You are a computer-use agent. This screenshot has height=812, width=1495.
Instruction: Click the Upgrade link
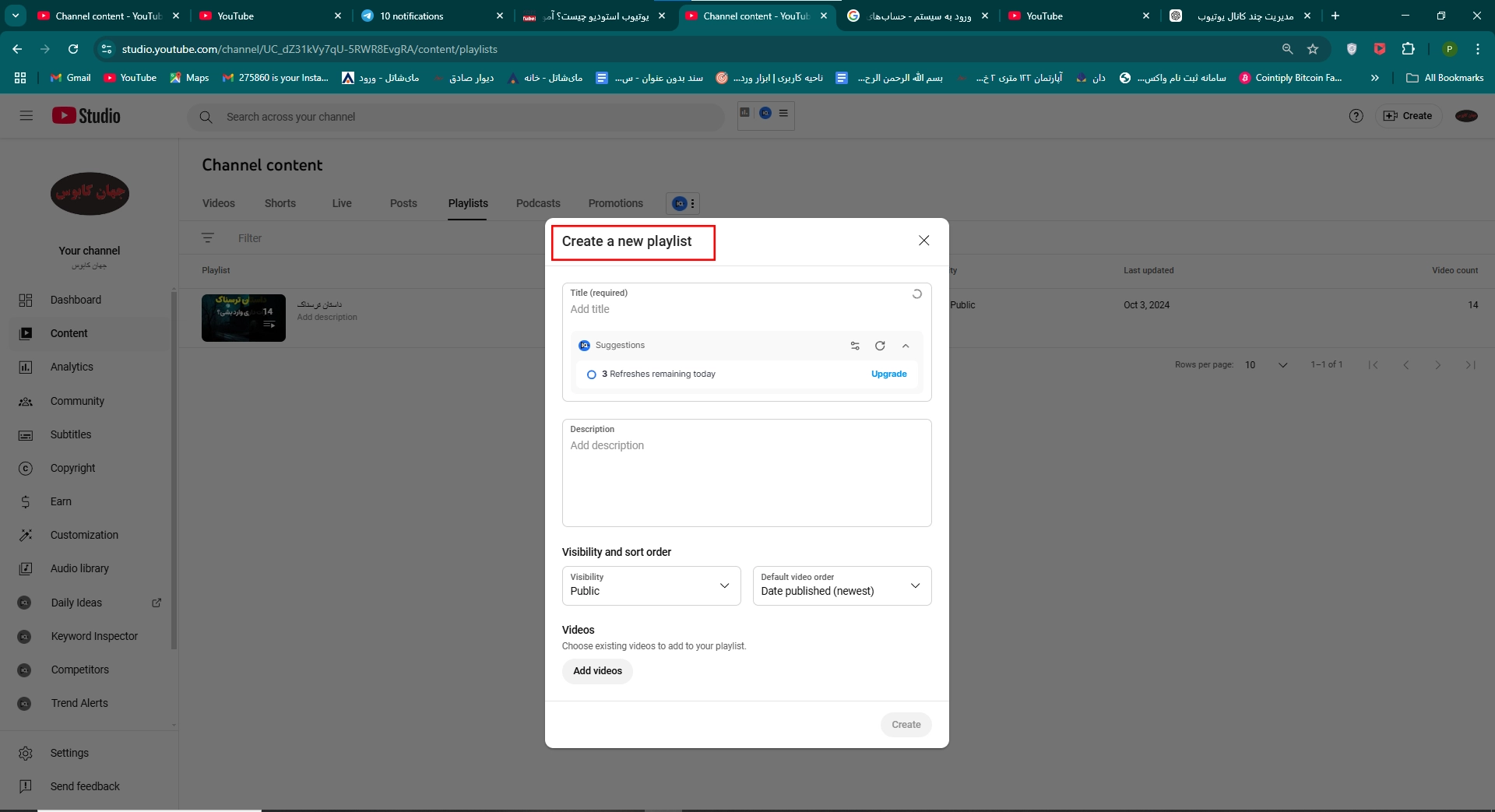(x=888, y=374)
